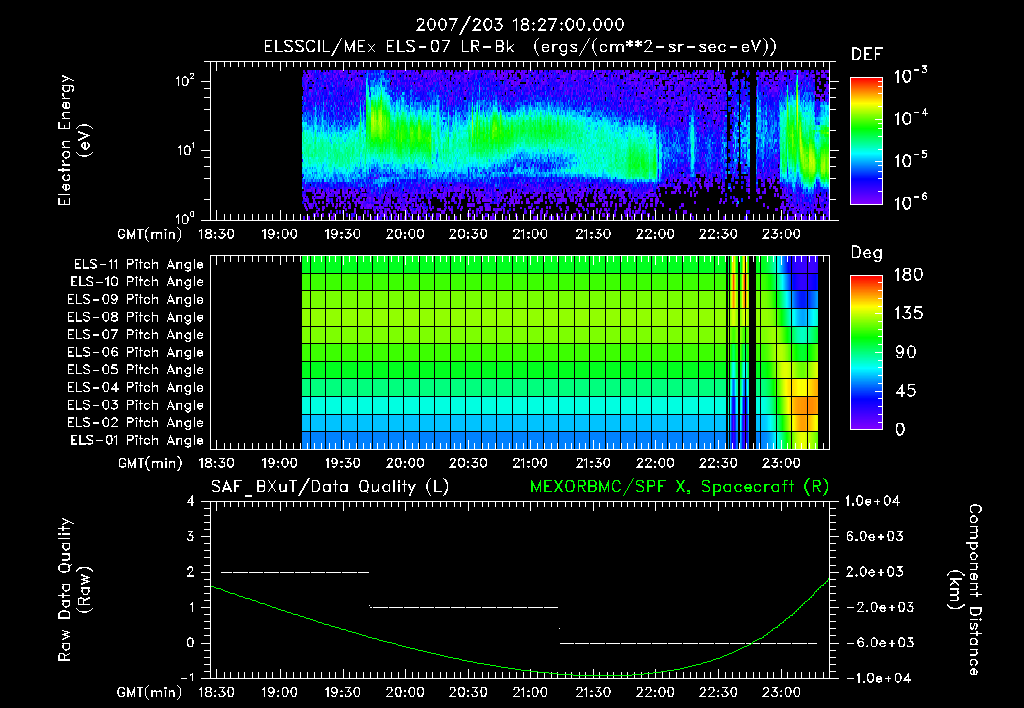The height and width of the screenshot is (708, 1024).
Task: Click the 23:00 time label under the pitch angle panel
Action: coord(781,463)
